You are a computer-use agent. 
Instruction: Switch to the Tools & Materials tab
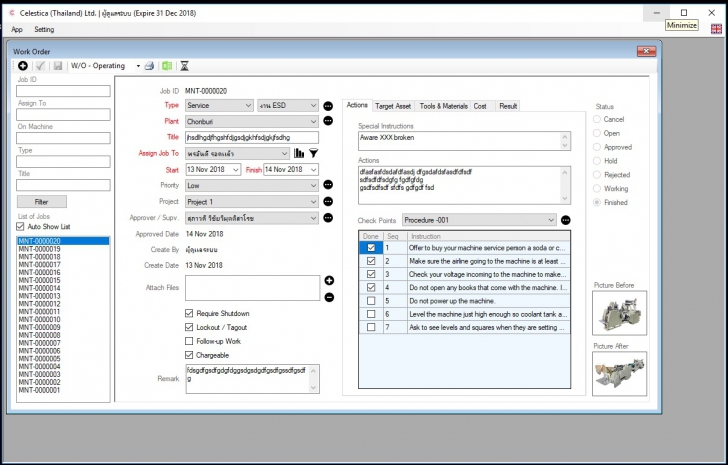(443, 105)
